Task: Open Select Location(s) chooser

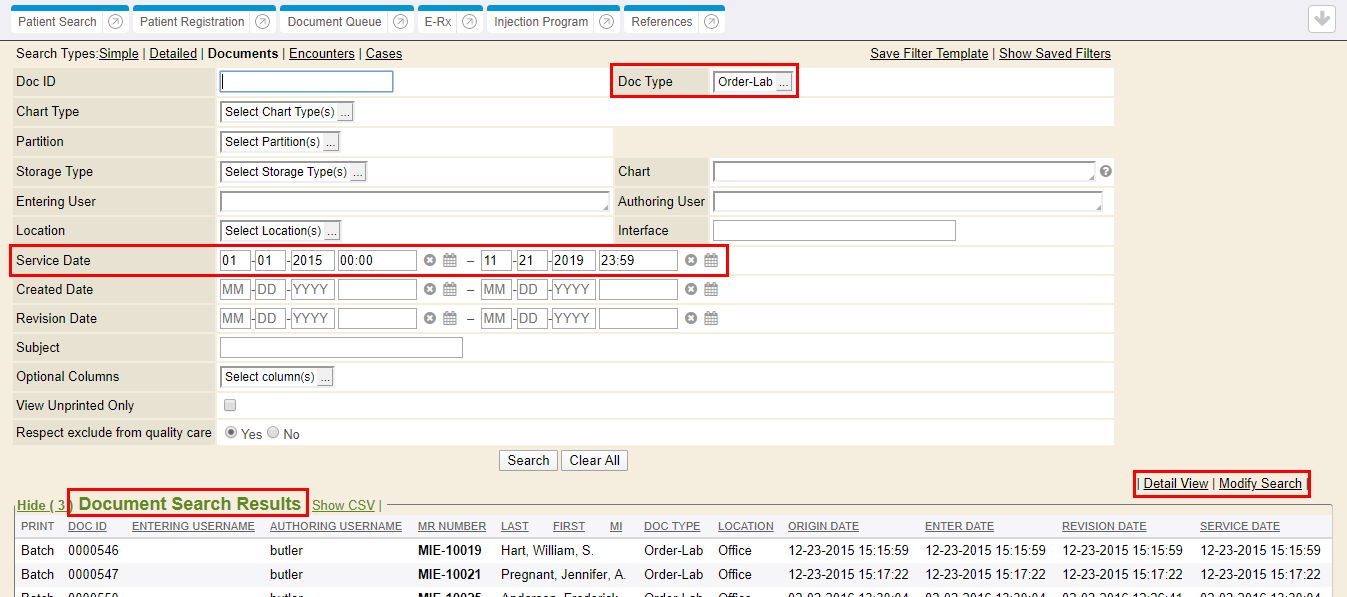Action: (332, 231)
